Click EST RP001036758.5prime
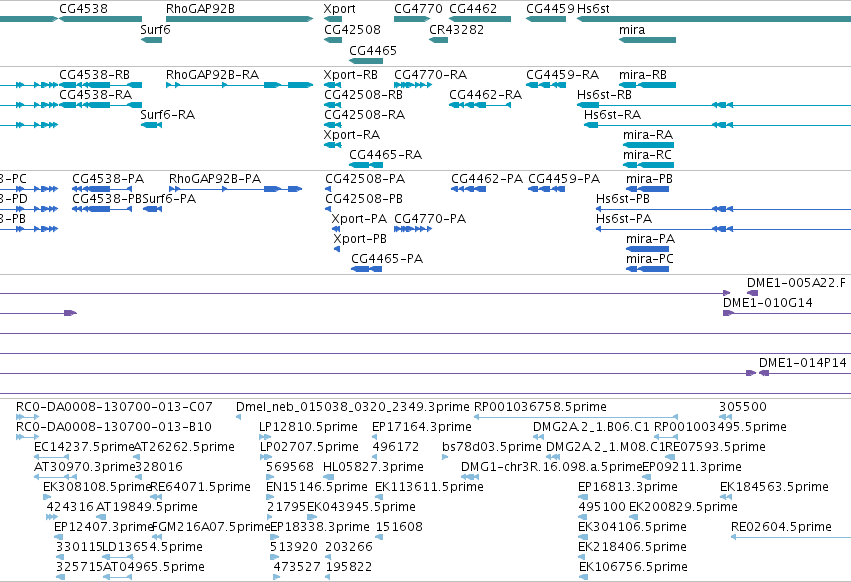This screenshot has height=582, width=851. pyautogui.click(x=541, y=407)
